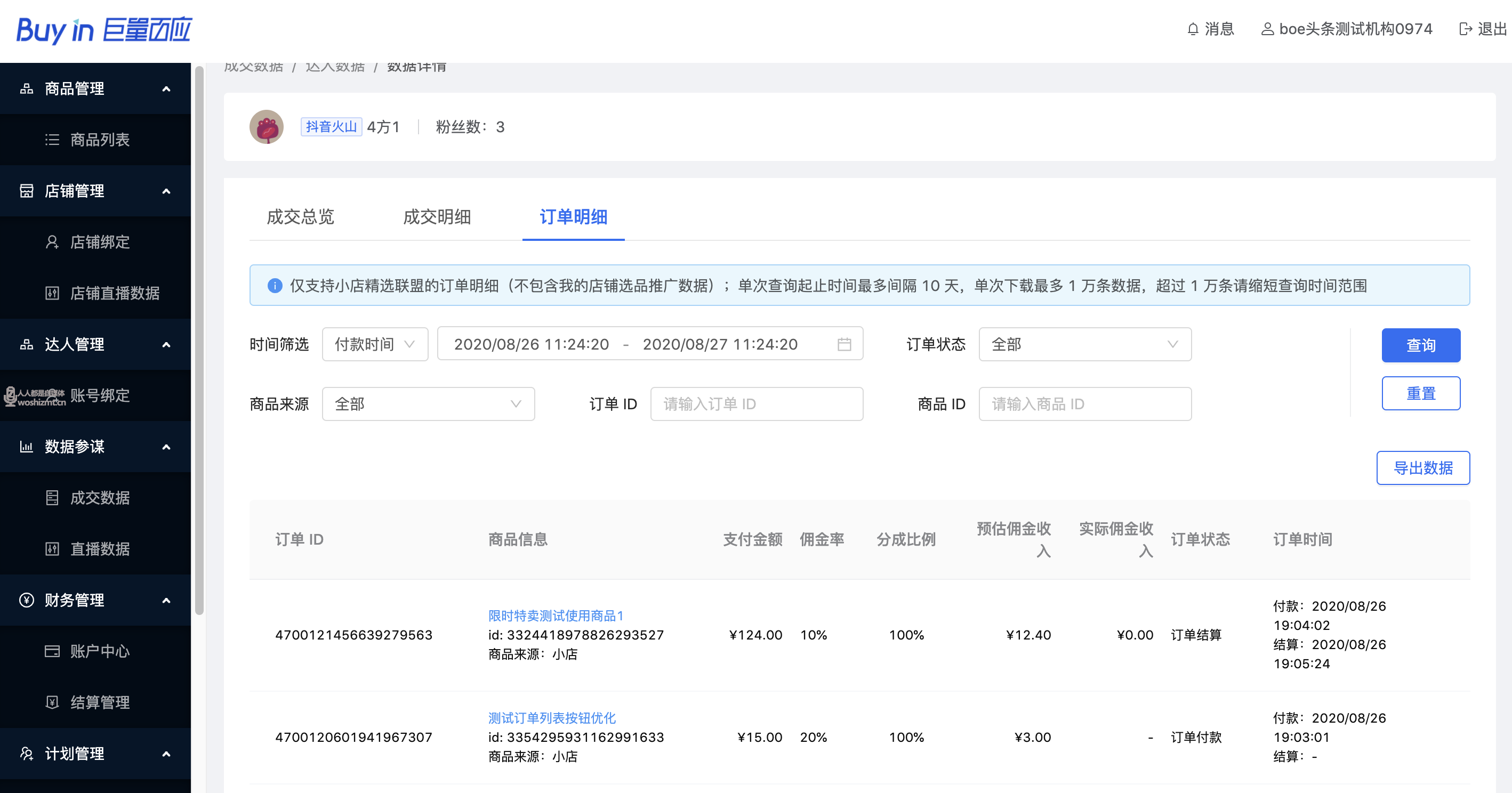Click the 退出 logout icon
The image size is (1512, 793).
point(1465,29)
